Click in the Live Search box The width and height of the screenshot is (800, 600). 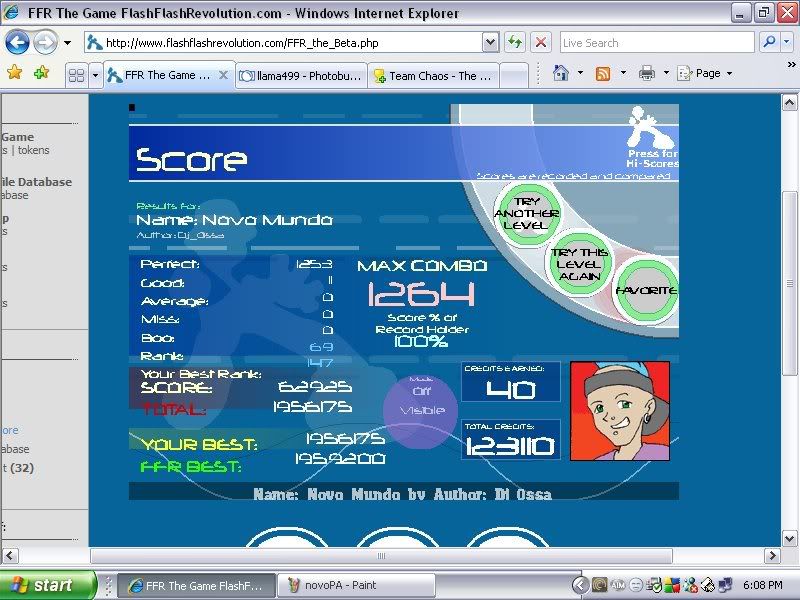655,43
